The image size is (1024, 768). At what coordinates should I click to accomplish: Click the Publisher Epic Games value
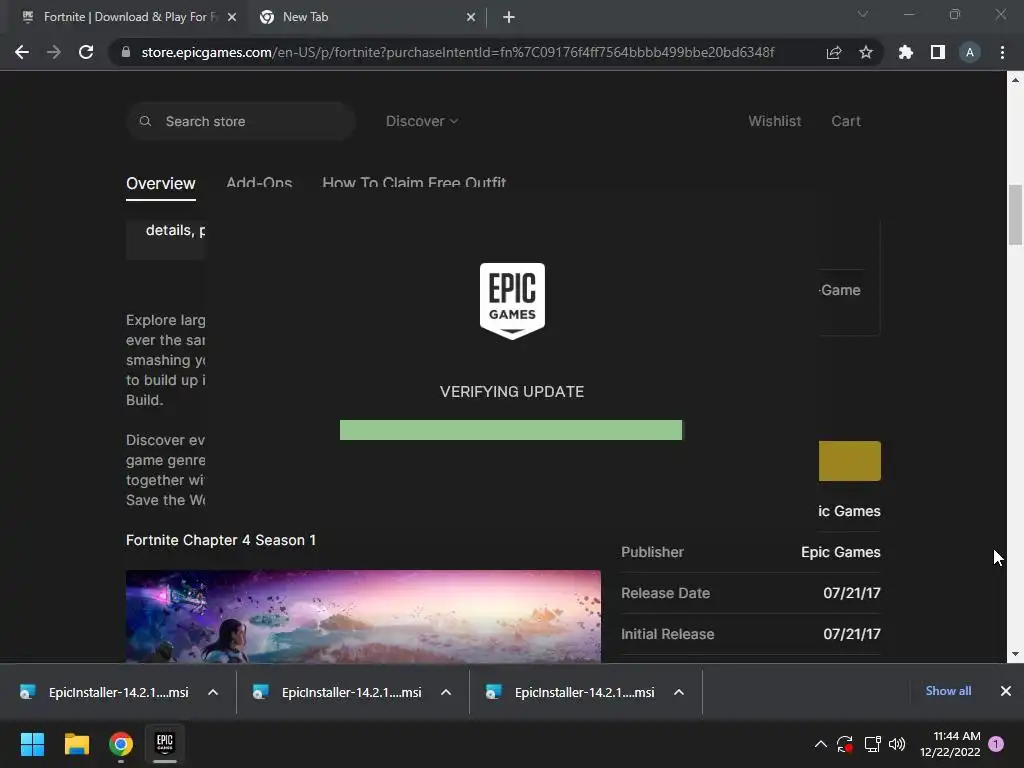840,552
